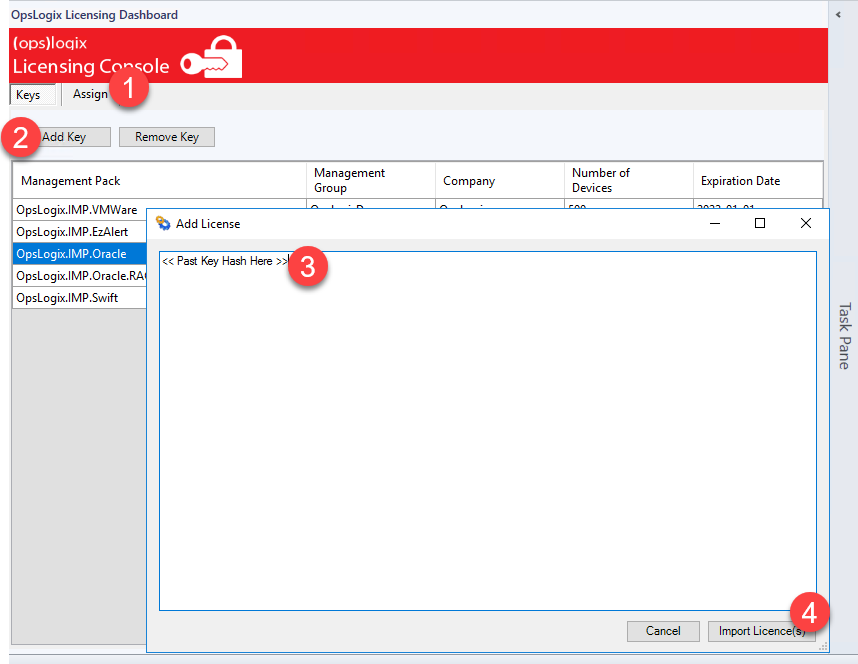Expand the Task Pane arrow
858x664 pixels.
click(x=838, y=15)
